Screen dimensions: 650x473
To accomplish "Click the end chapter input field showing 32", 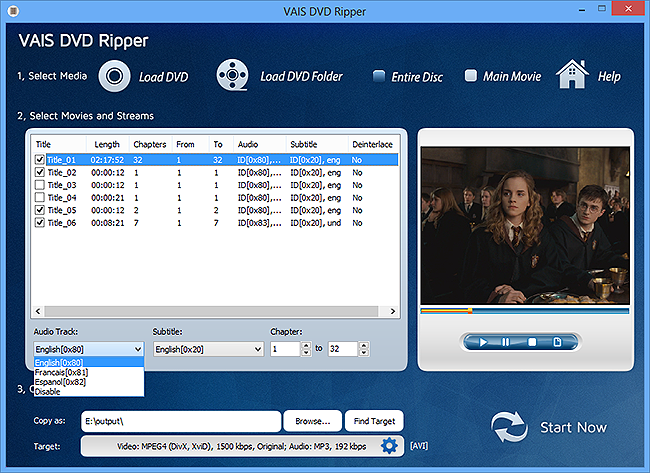I will click(343, 349).
